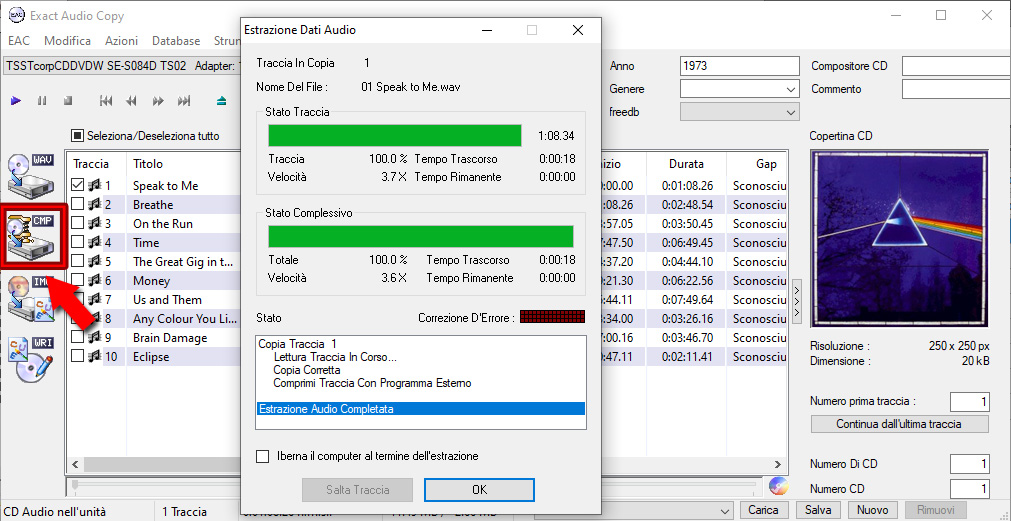
Task: Click the expander arrows beside the cover panel
Action: tap(797, 301)
